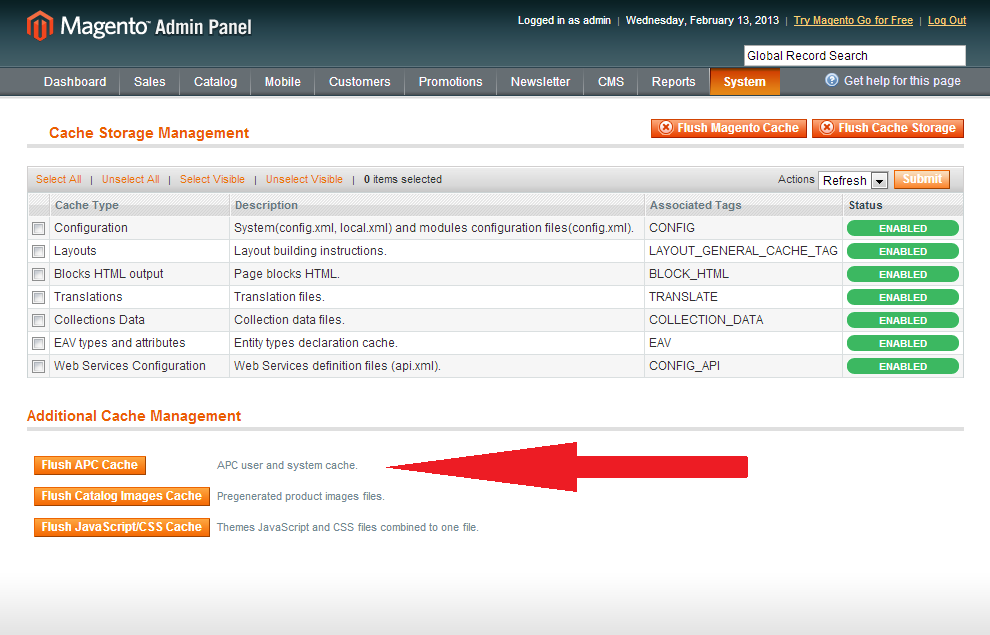Image resolution: width=990 pixels, height=635 pixels.
Task: Click the Layouts row ENABLED status
Action: pyautogui.click(x=903, y=251)
